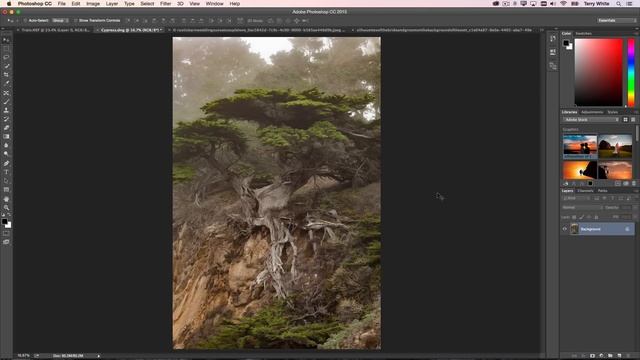Screen dimensions: 640x360
Task: Switch to the Paths tab
Action: [602, 191]
